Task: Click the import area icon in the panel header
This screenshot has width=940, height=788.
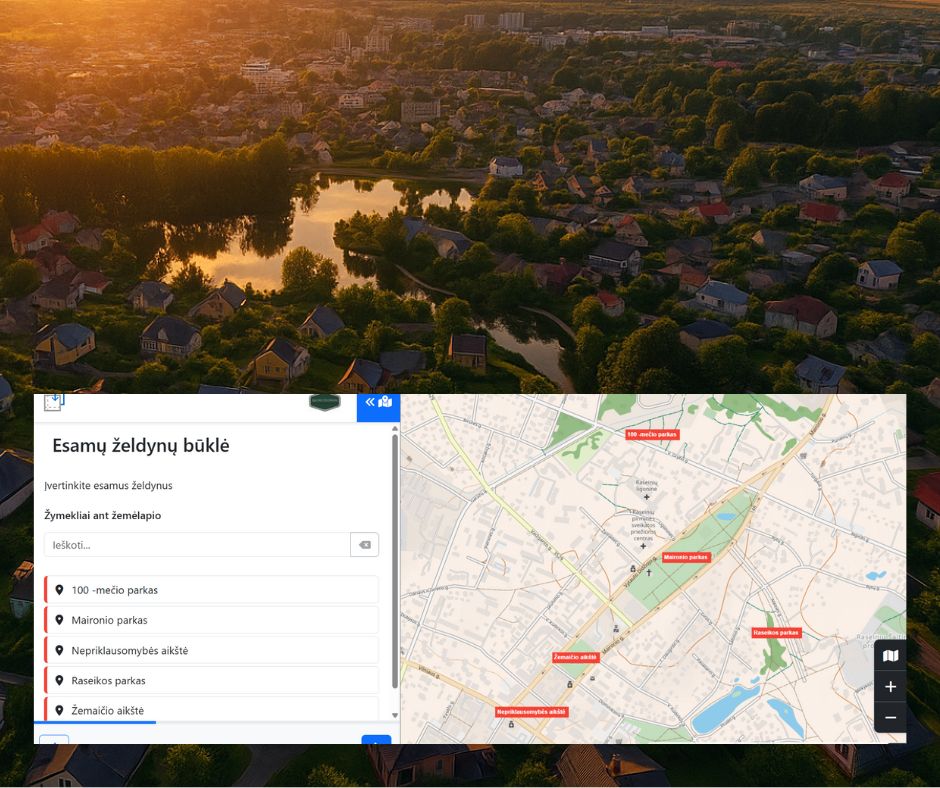Action: point(54,402)
